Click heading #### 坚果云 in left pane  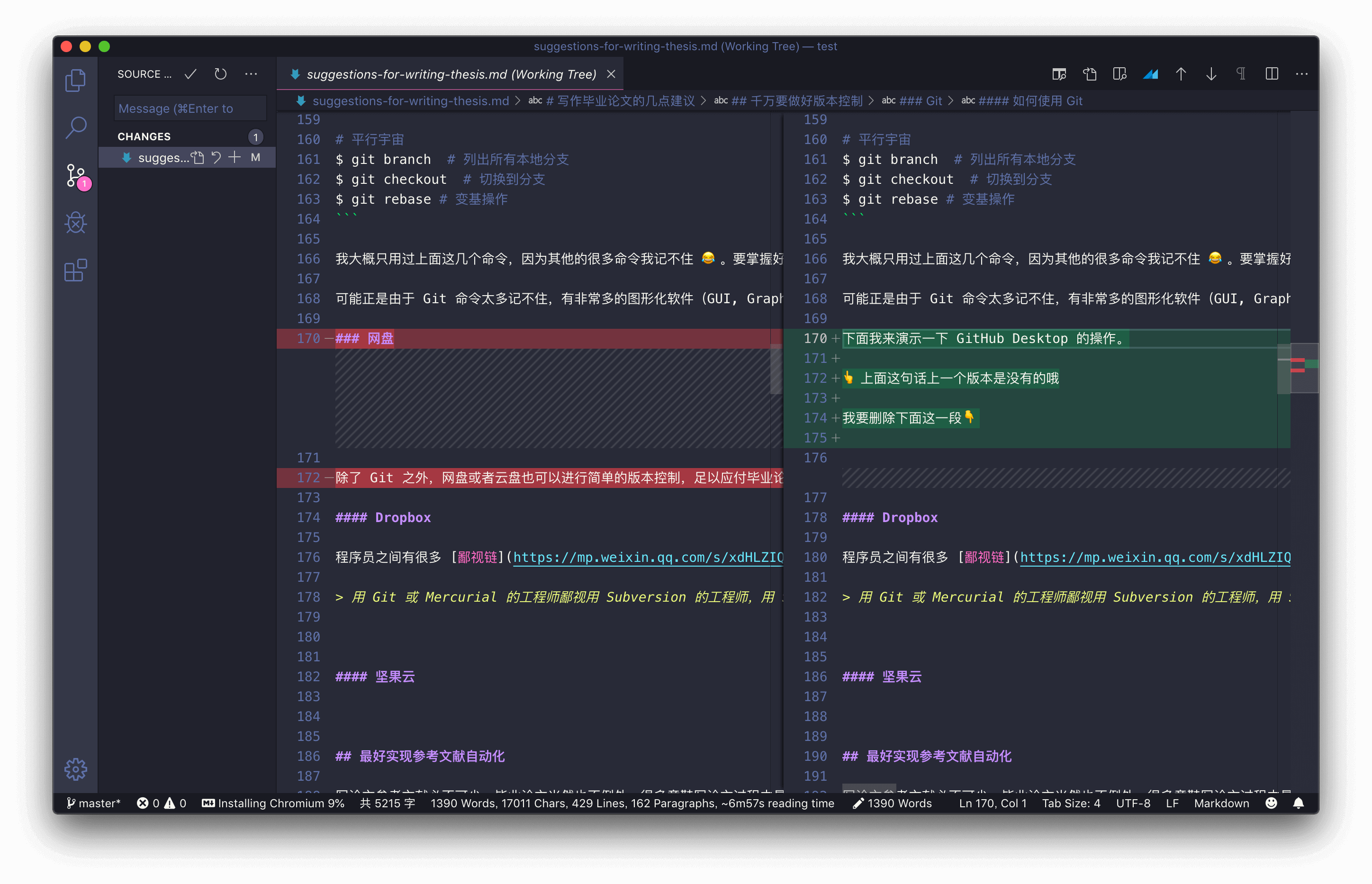375,677
